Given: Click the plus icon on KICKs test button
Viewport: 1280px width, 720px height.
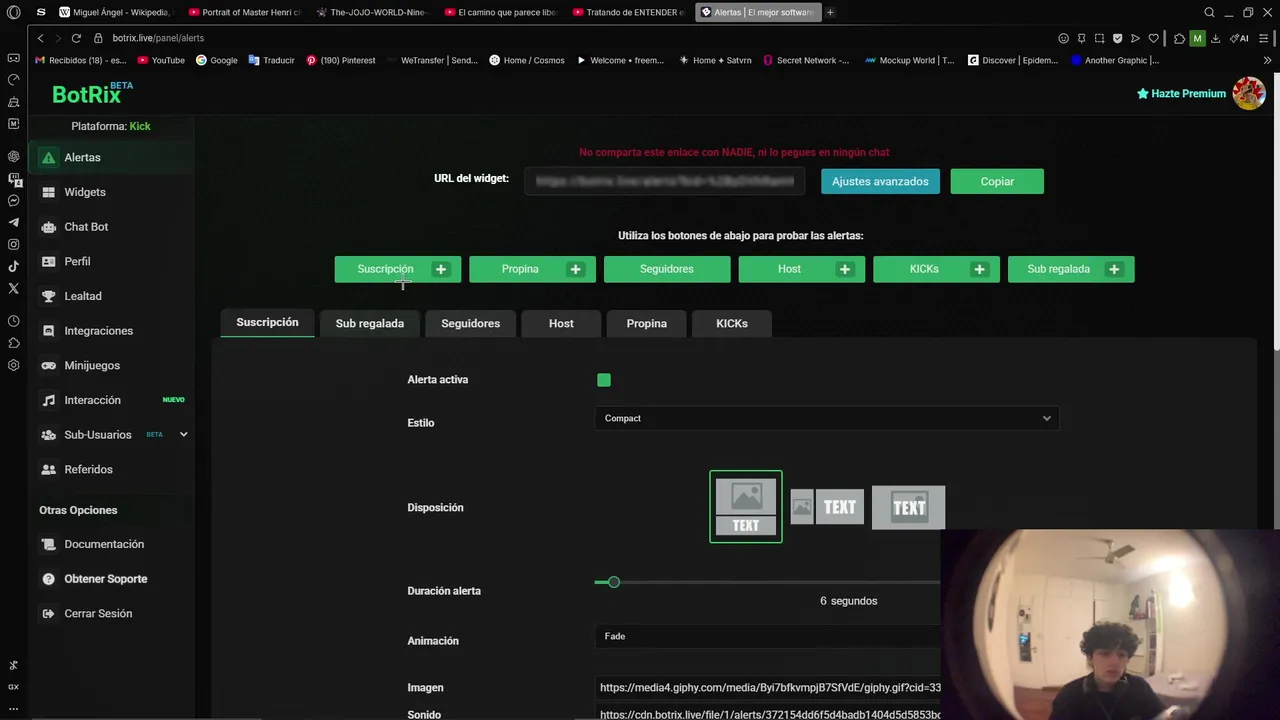Looking at the screenshot, I should (x=979, y=269).
